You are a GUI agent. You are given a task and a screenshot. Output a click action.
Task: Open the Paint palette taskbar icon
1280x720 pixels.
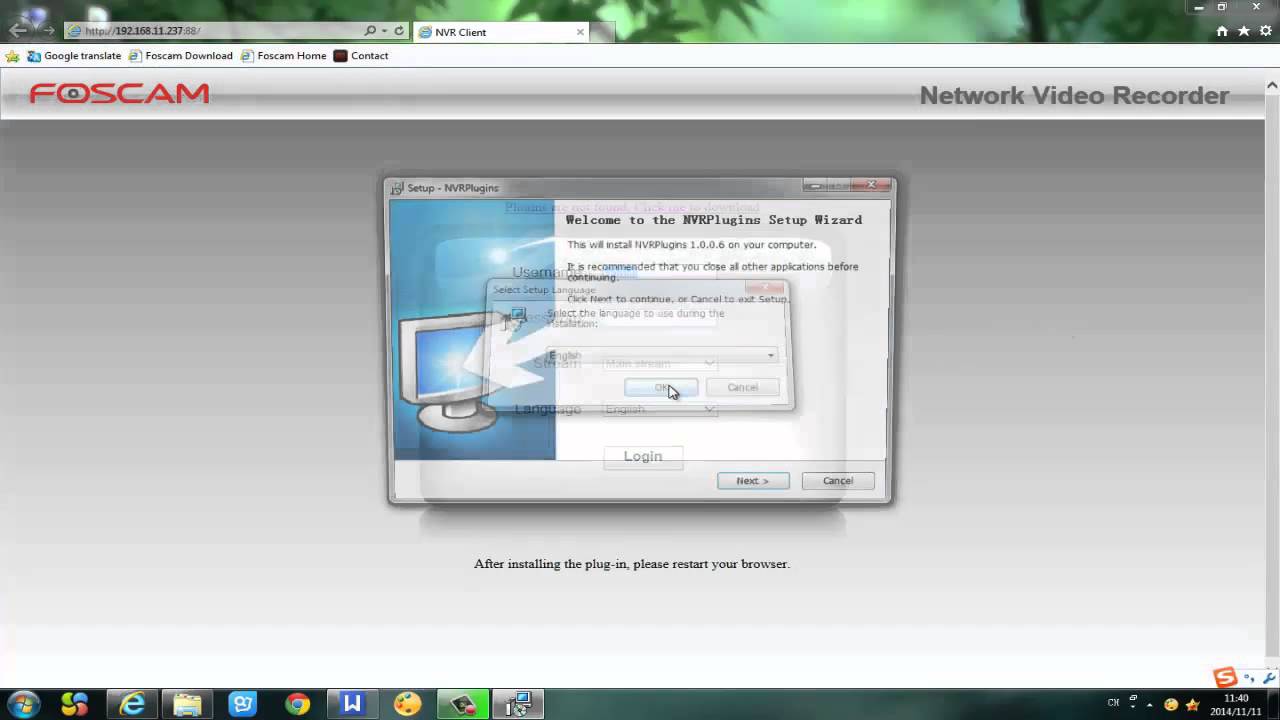coord(407,704)
